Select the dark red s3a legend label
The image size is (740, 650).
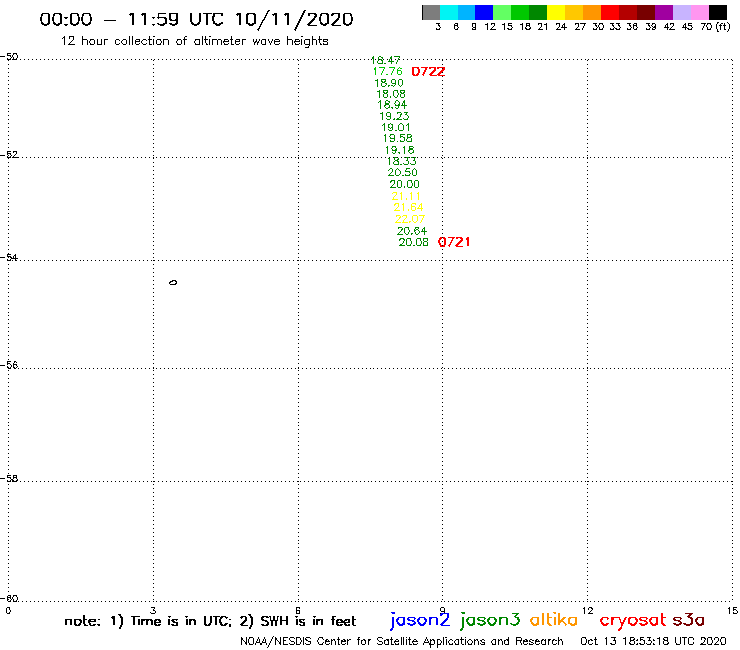click(x=689, y=620)
